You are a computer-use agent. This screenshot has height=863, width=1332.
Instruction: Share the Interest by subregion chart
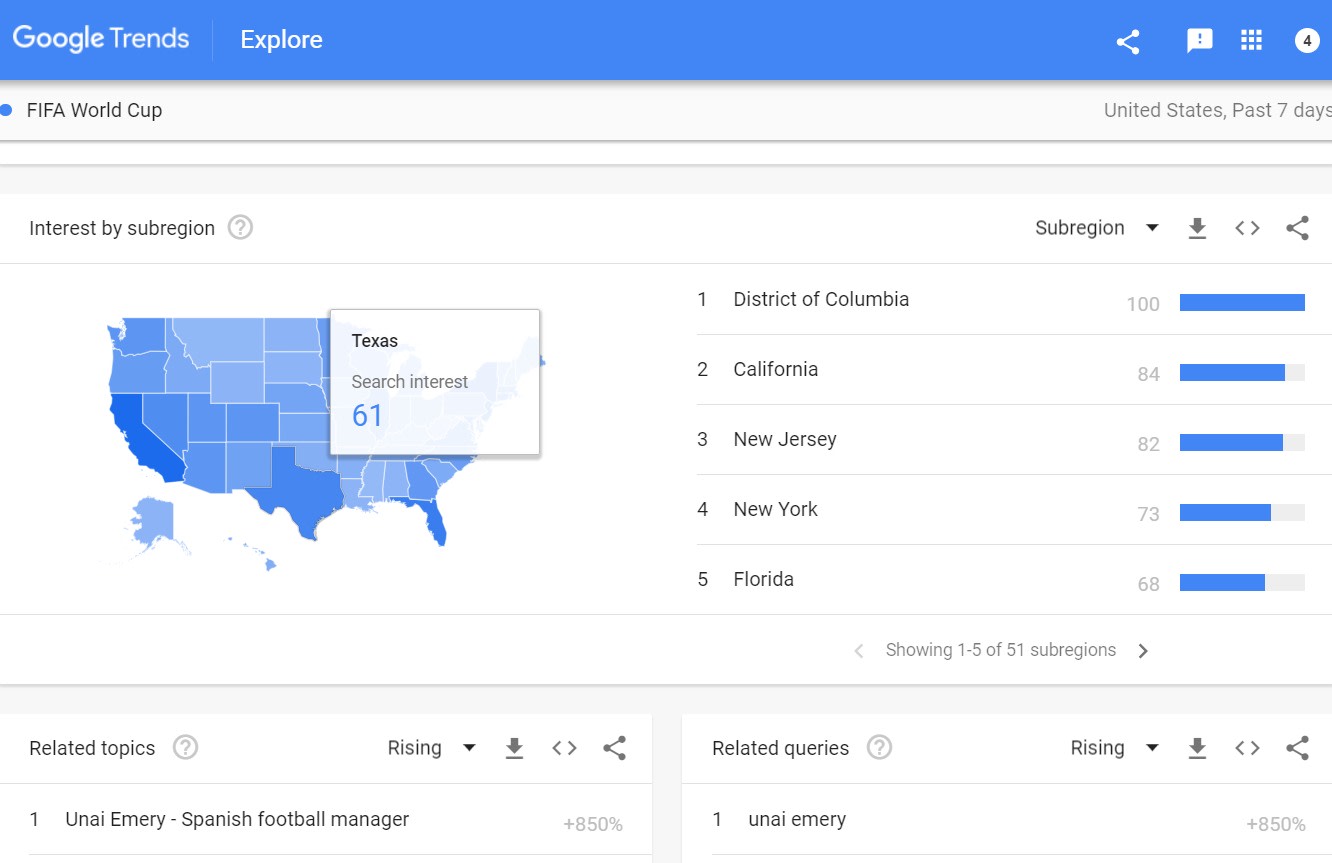coord(1297,228)
